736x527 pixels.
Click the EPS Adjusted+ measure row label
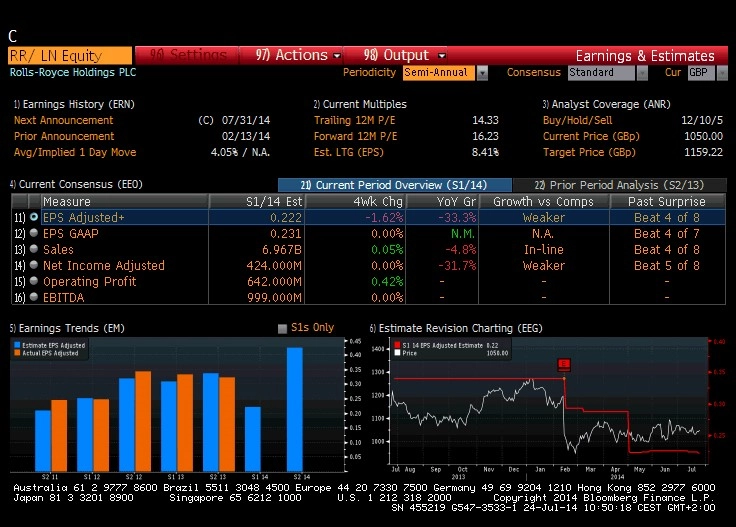84,217
